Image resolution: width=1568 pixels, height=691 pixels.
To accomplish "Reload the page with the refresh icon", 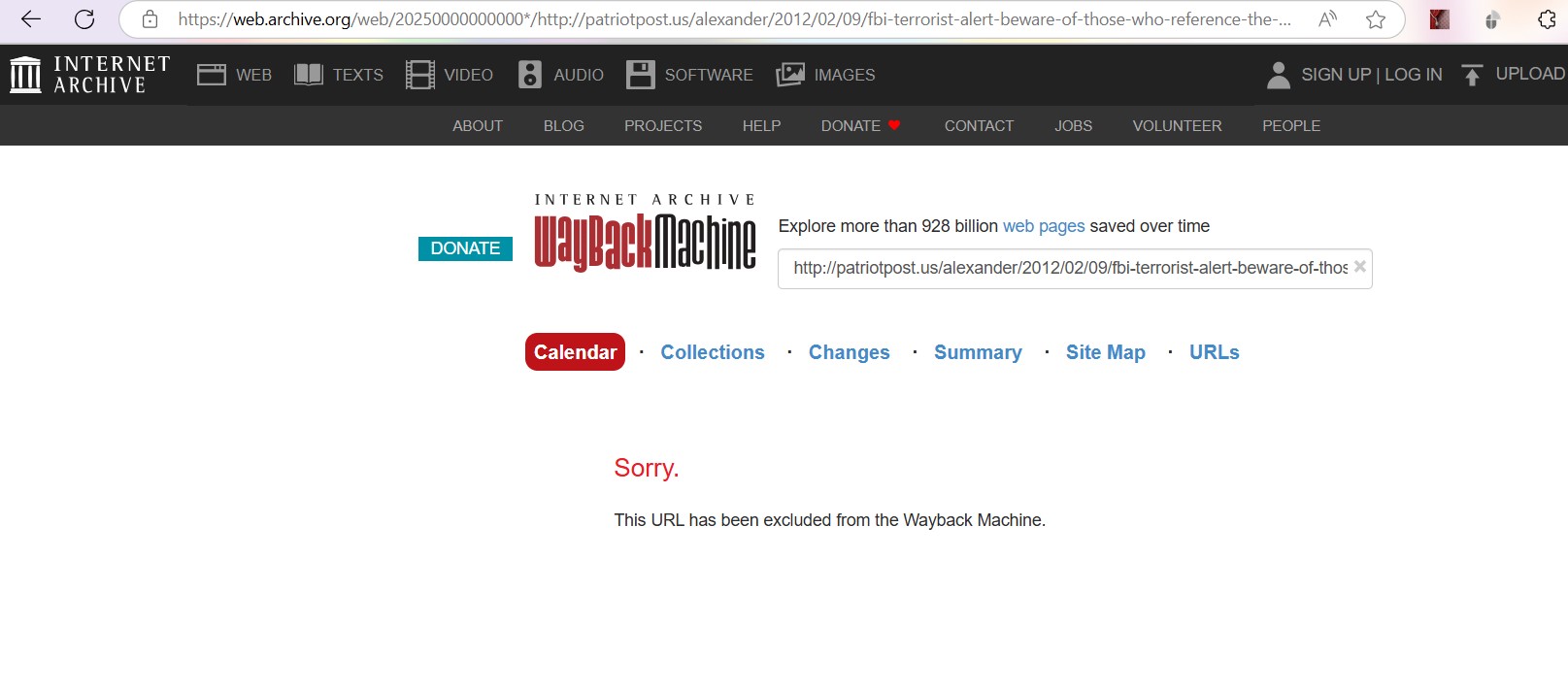I will tap(84, 19).
